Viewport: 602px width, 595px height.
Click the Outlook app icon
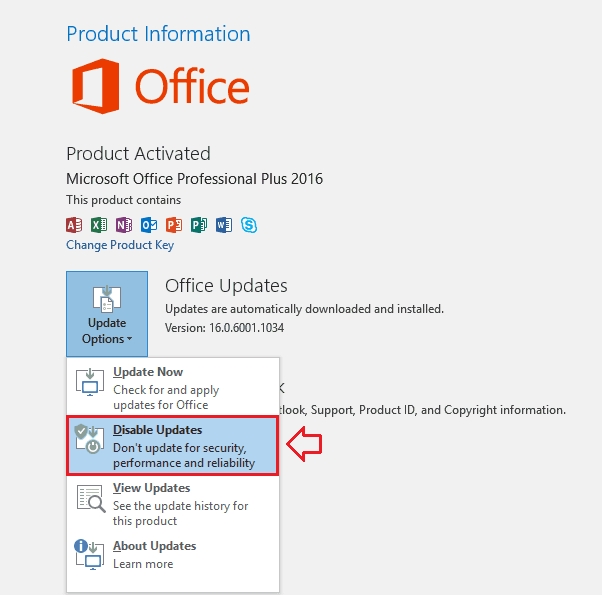(149, 225)
